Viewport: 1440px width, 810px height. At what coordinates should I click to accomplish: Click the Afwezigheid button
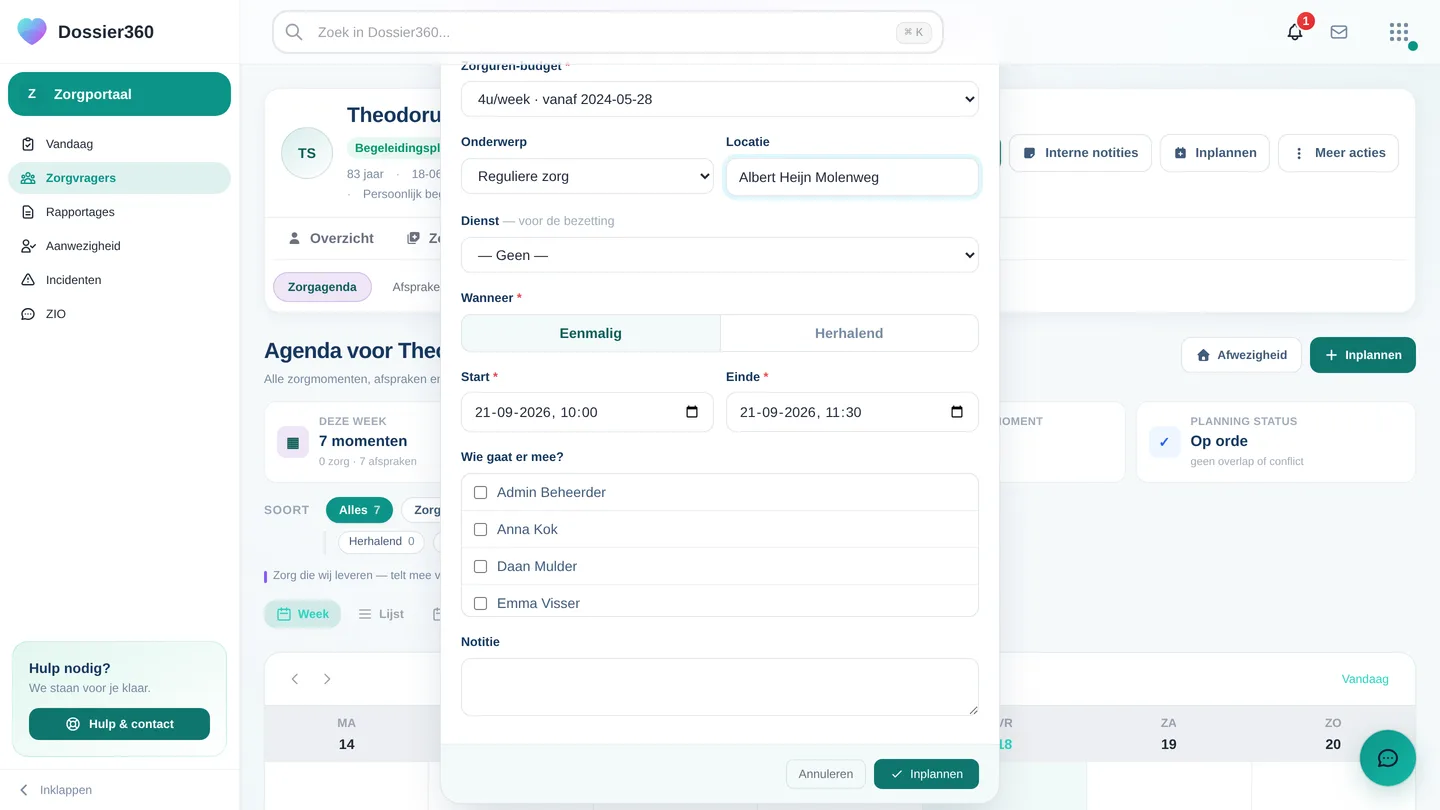click(1241, 355)
